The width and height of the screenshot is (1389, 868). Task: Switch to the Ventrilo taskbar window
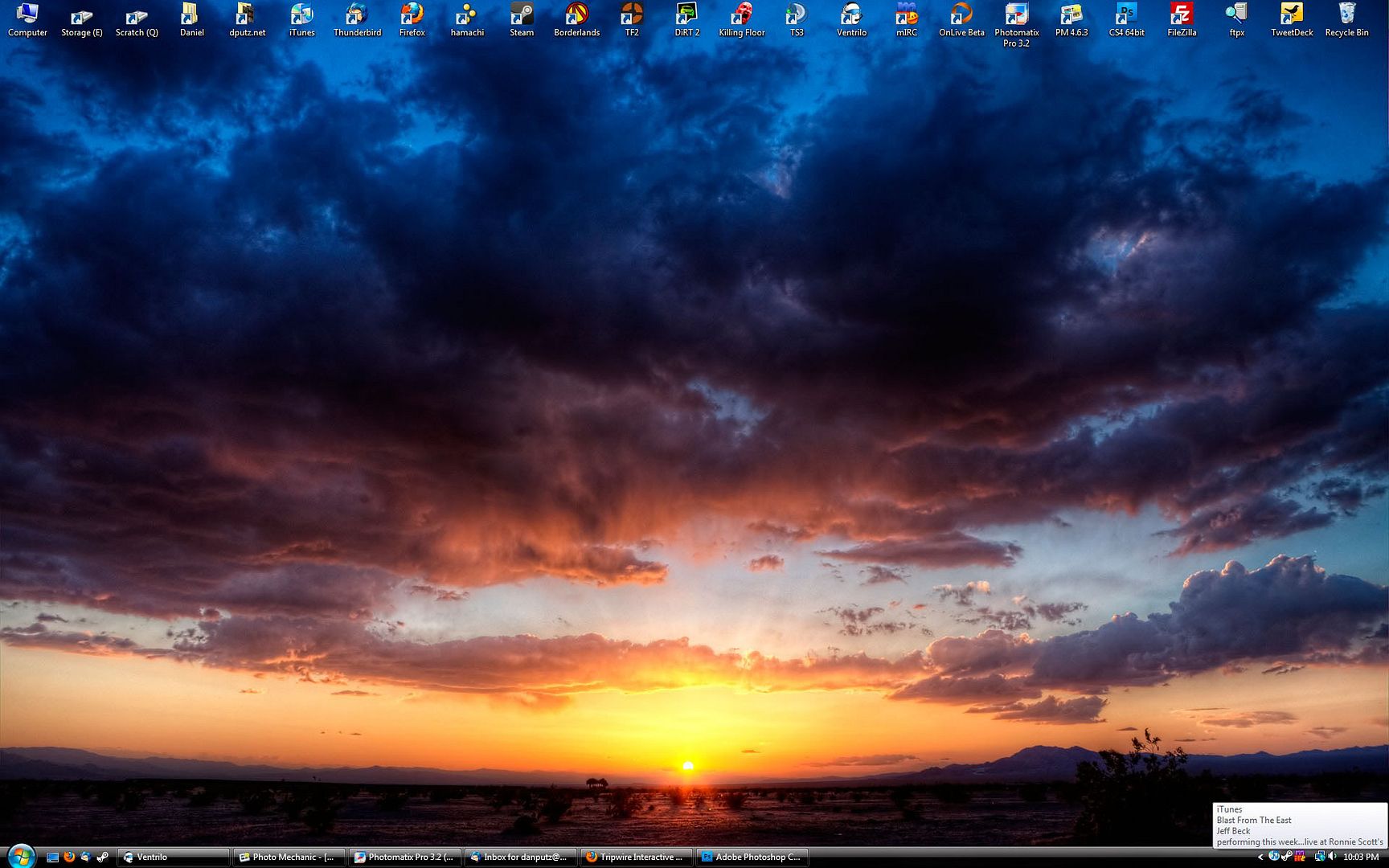coord(173,858)
